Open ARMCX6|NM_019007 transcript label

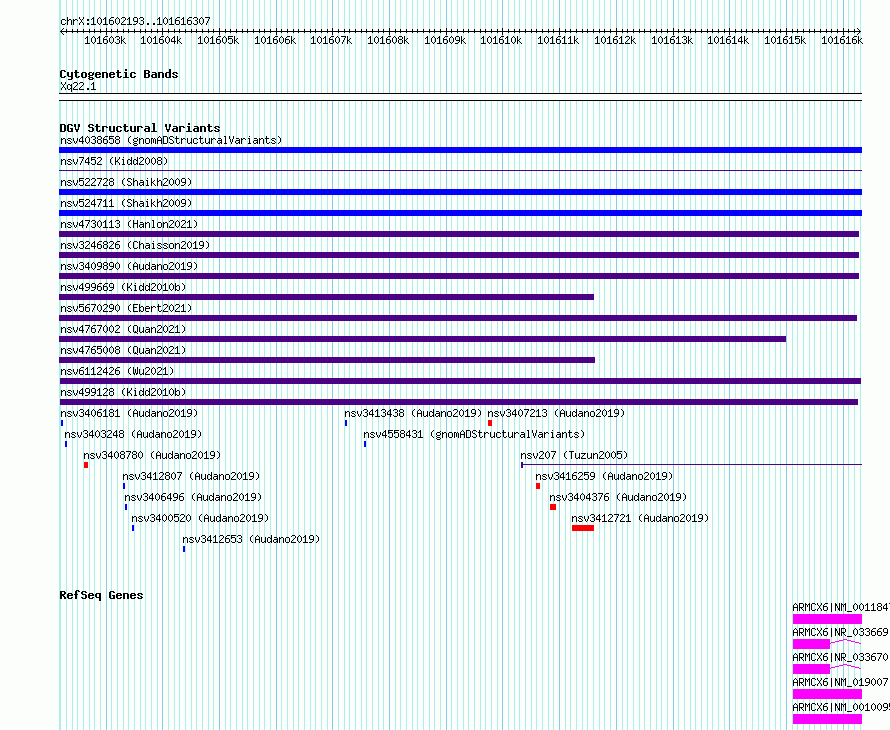pos(841,682)
